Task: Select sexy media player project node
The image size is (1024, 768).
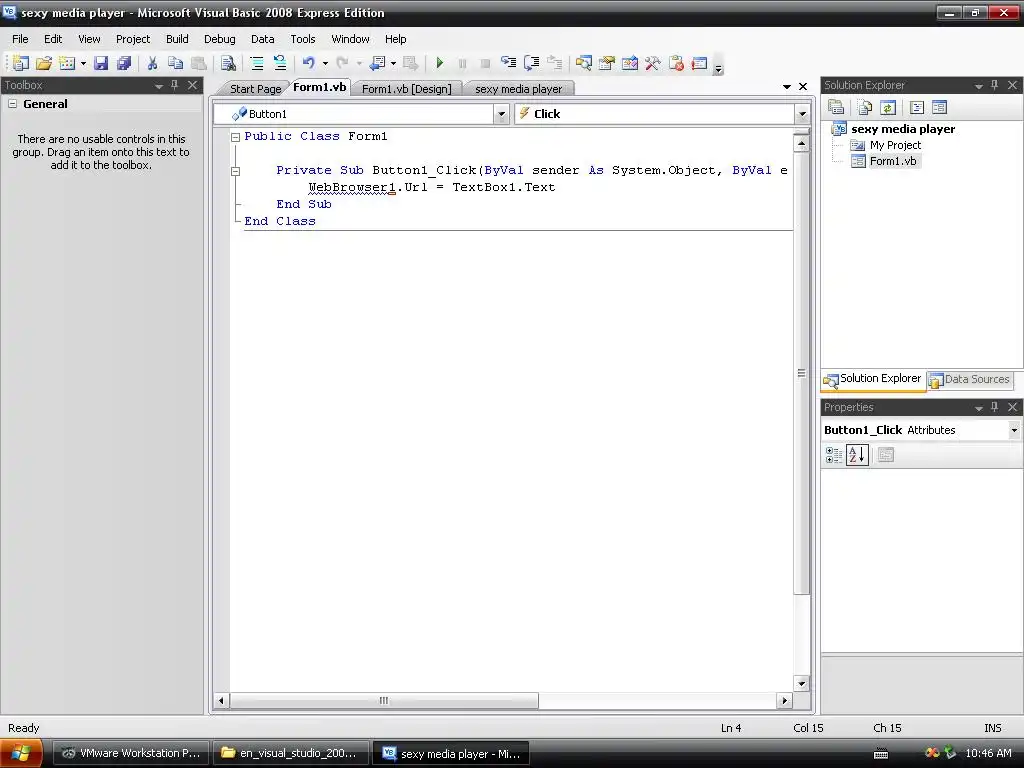Action: [x=903, y=129]
